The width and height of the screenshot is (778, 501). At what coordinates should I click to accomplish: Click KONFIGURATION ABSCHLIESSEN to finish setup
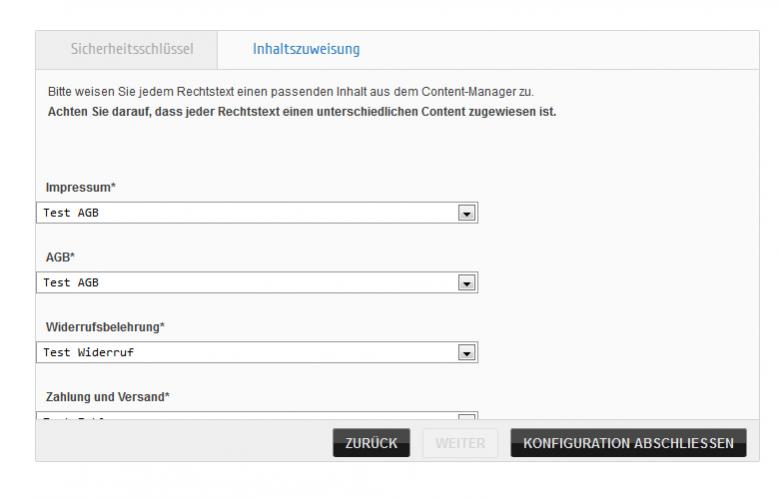[x=628, y=442]
